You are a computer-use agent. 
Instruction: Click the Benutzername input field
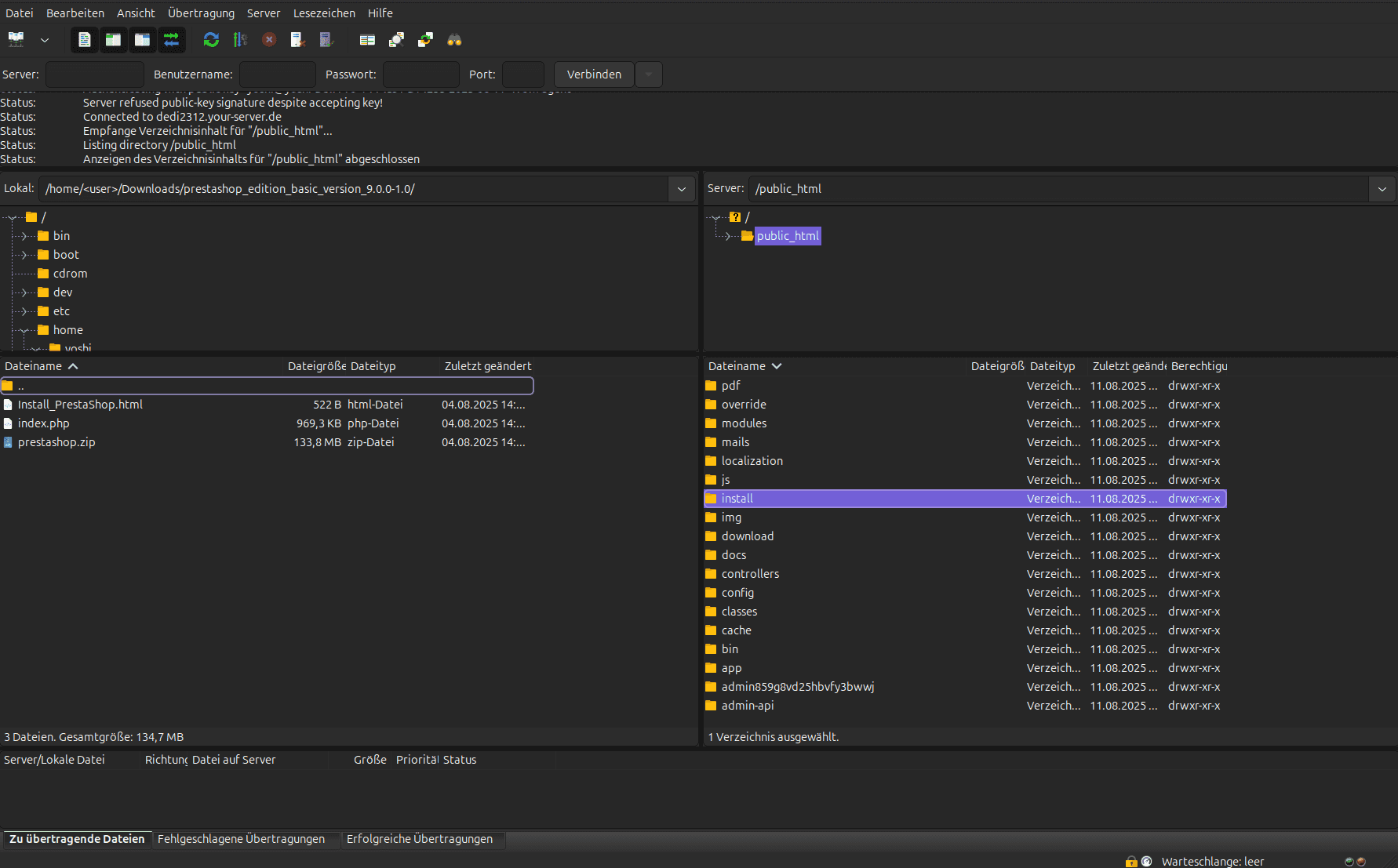[277, 74]
